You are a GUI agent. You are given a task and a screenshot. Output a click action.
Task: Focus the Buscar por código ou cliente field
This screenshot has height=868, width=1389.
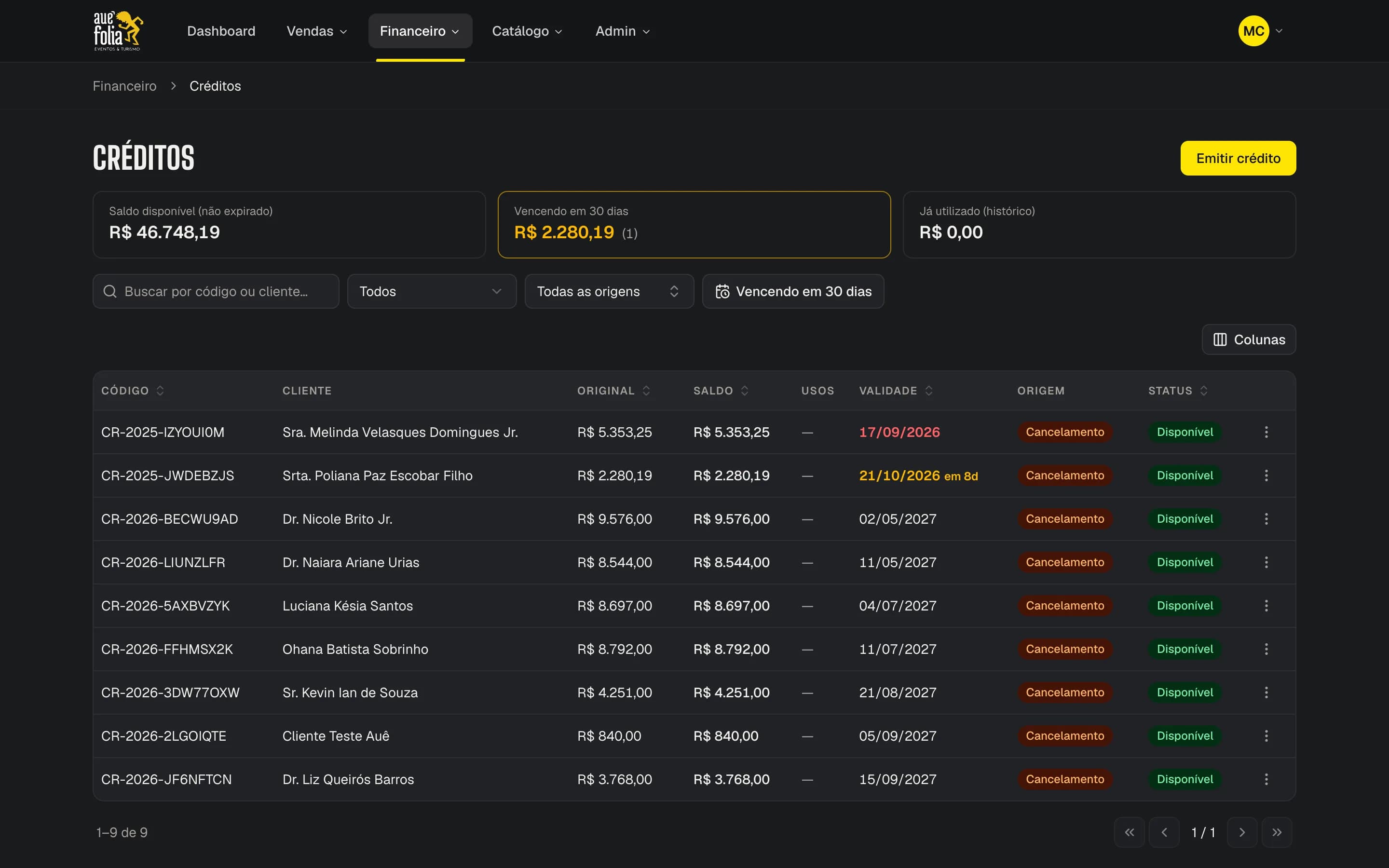(216, 291)
